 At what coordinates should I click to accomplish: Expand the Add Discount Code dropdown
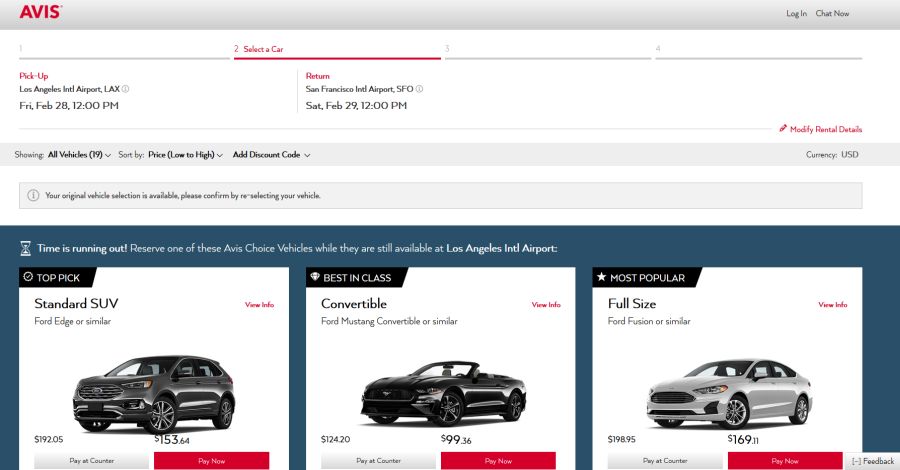(x=271, y=154)
